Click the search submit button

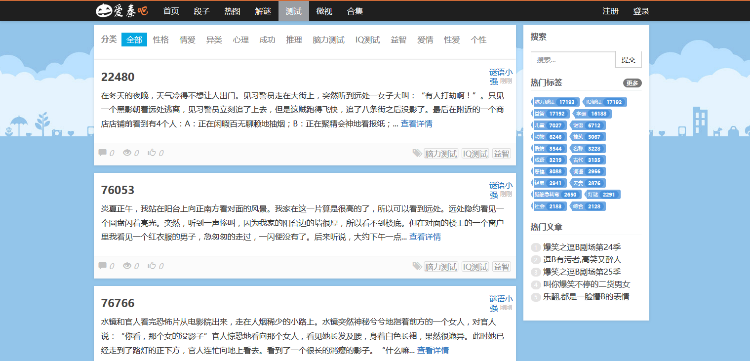pos(629,60)
